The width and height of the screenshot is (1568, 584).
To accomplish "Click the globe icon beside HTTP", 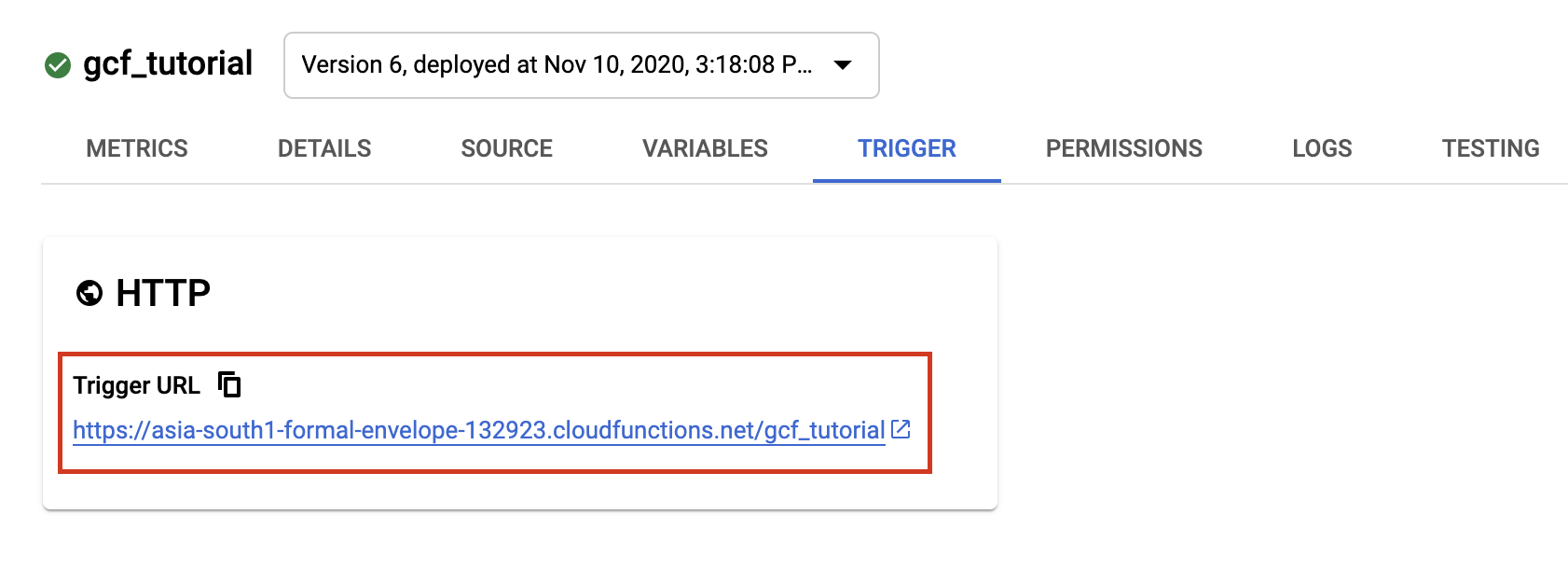I will tap(89, 294).
